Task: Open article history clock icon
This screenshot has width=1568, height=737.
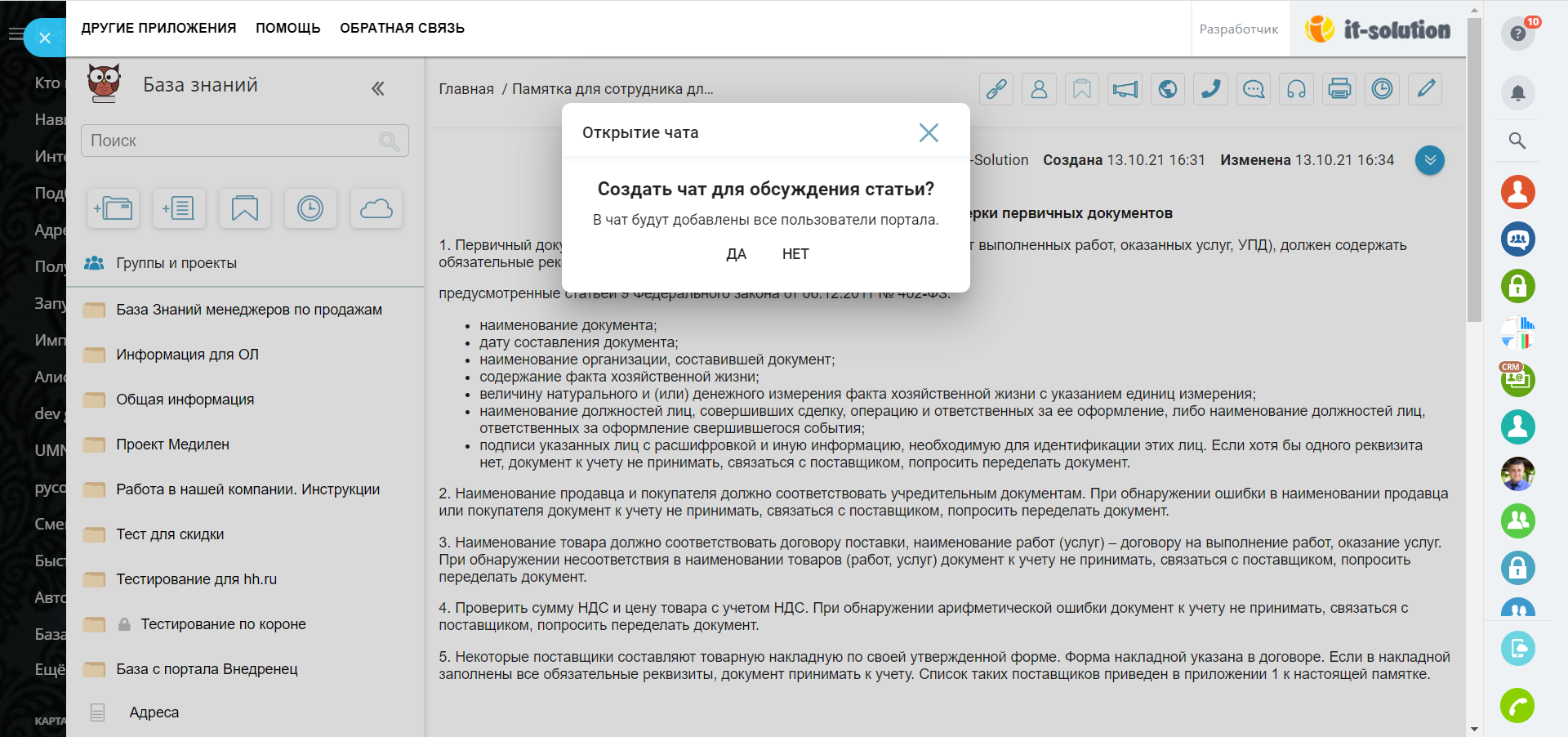Action: click(x=1382, y=89)
